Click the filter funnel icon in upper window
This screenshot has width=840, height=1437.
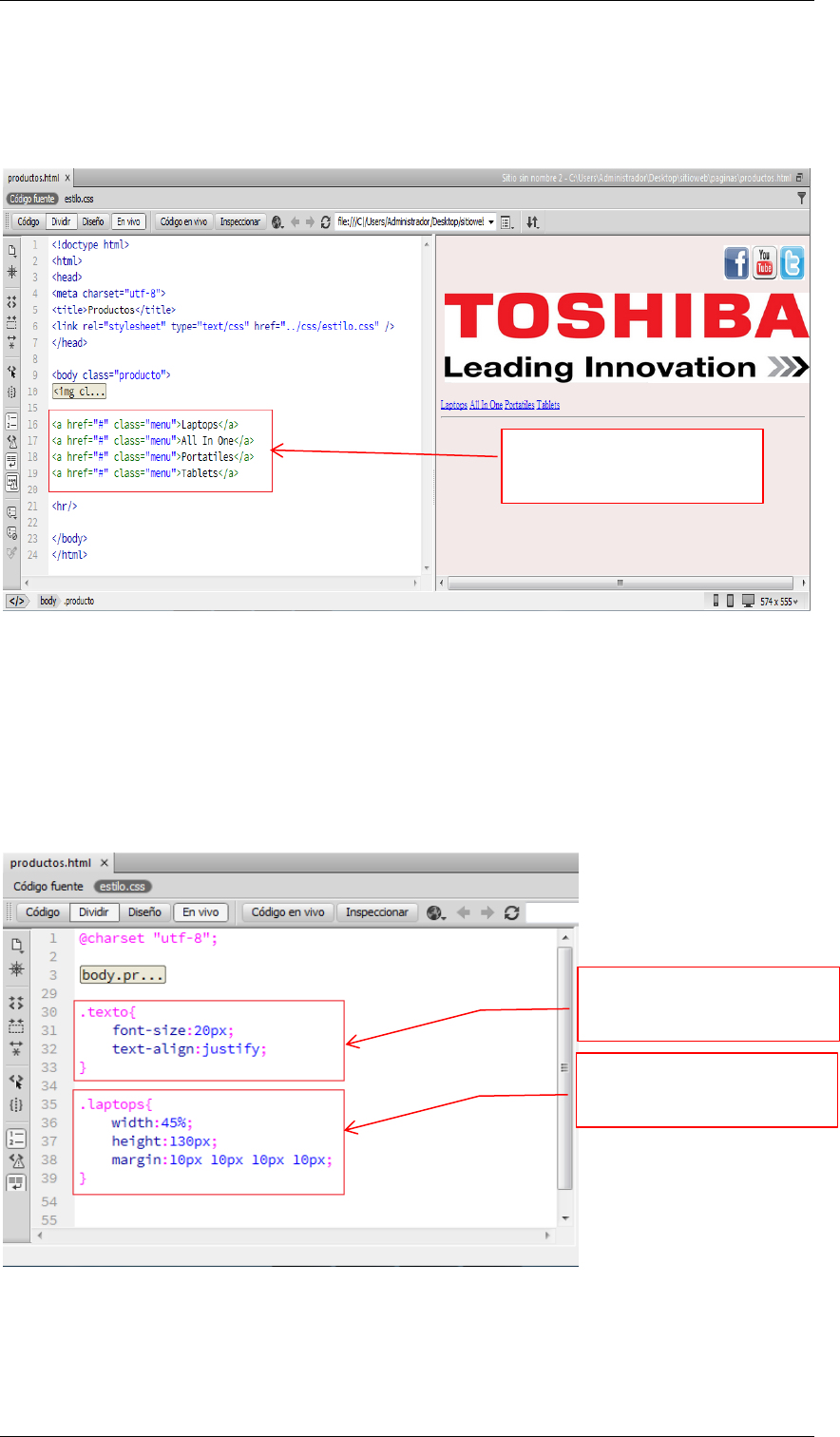click(802, 198)
